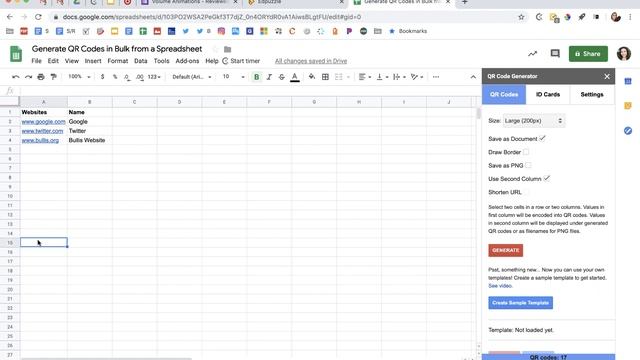Open the Google account avatar
This screenshot has height=360, width=640.
(624, 53)
